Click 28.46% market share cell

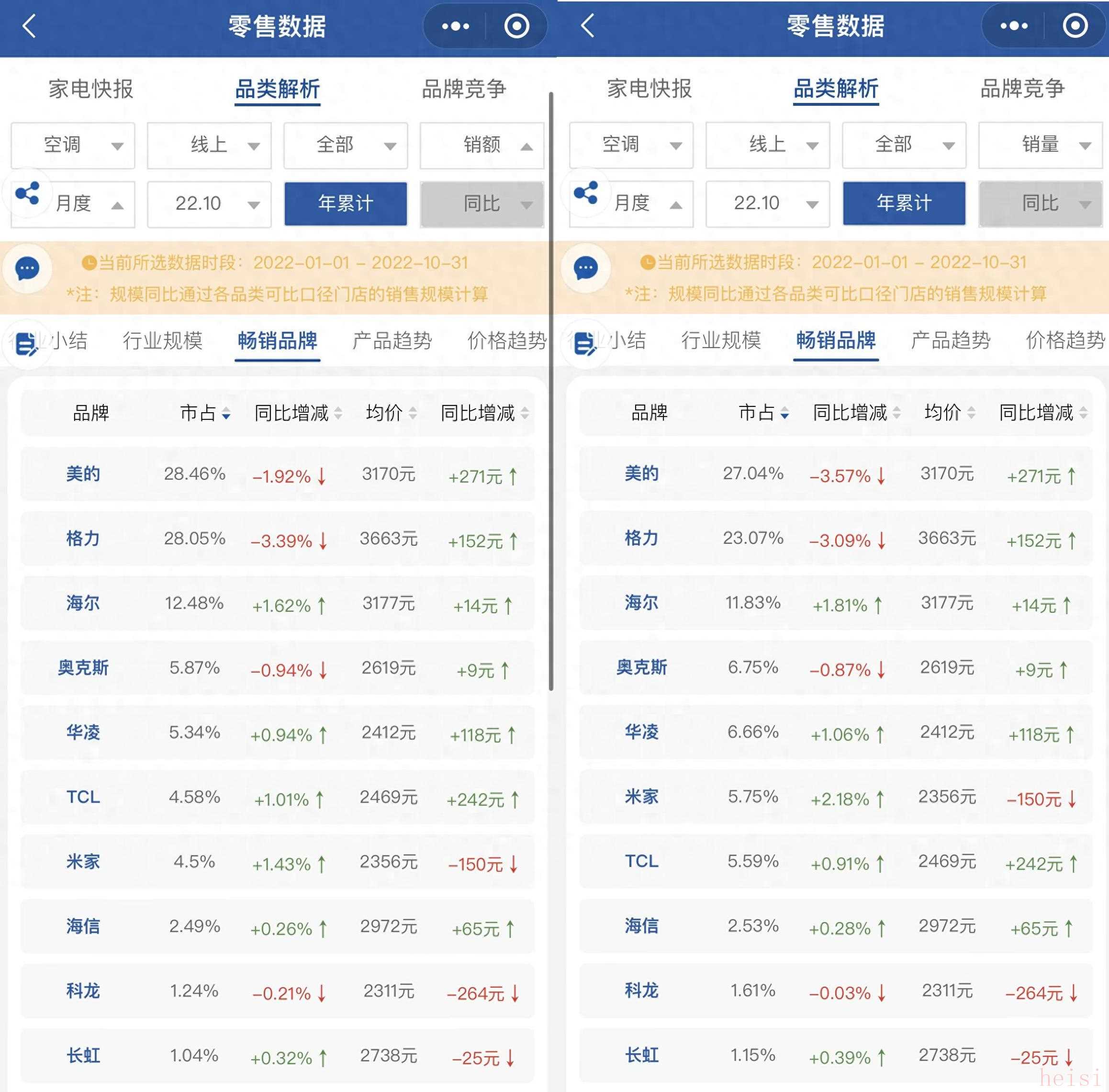pyautogui.click(x=194, y=474)
